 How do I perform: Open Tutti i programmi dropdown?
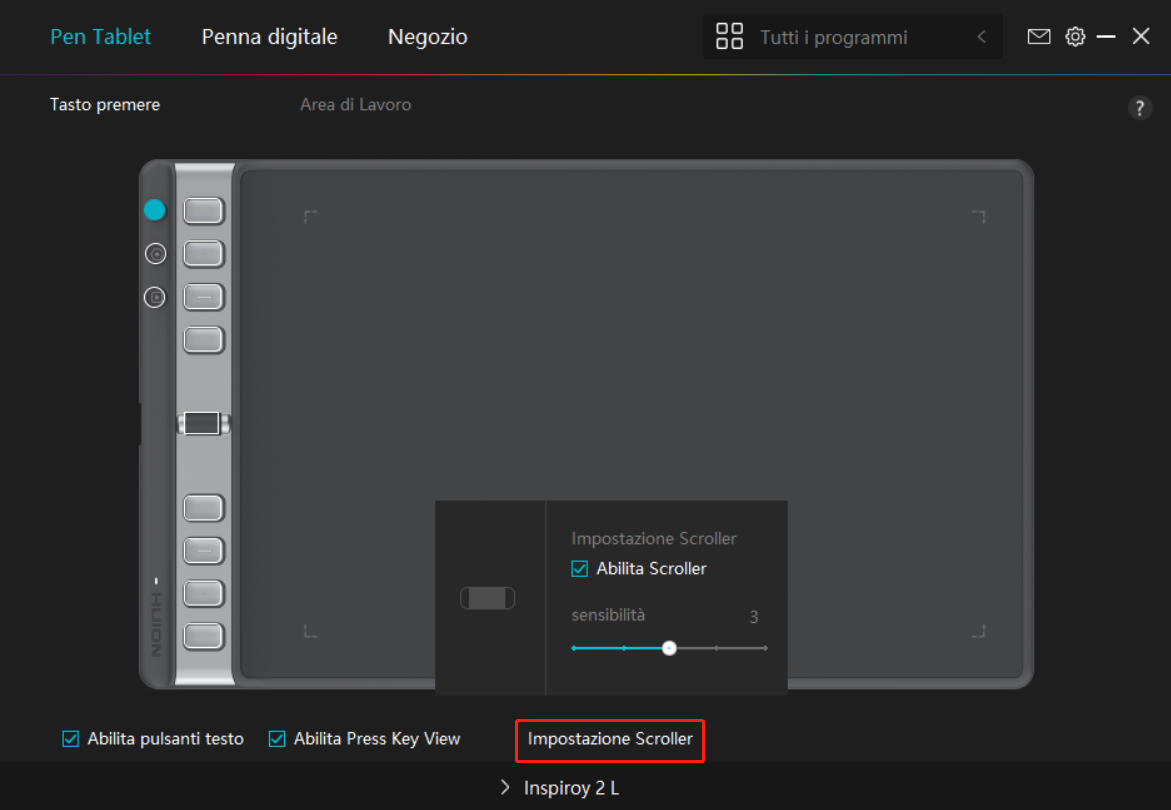click(852, 37)
